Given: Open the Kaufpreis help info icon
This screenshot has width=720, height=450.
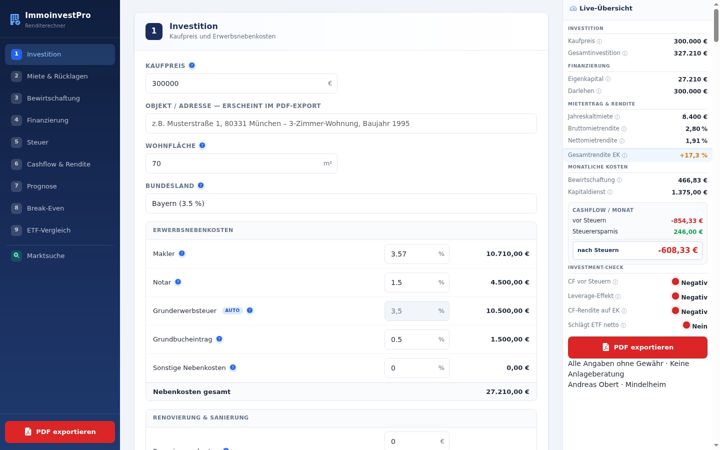Looking at the screenshot, I should coord(192,66).
